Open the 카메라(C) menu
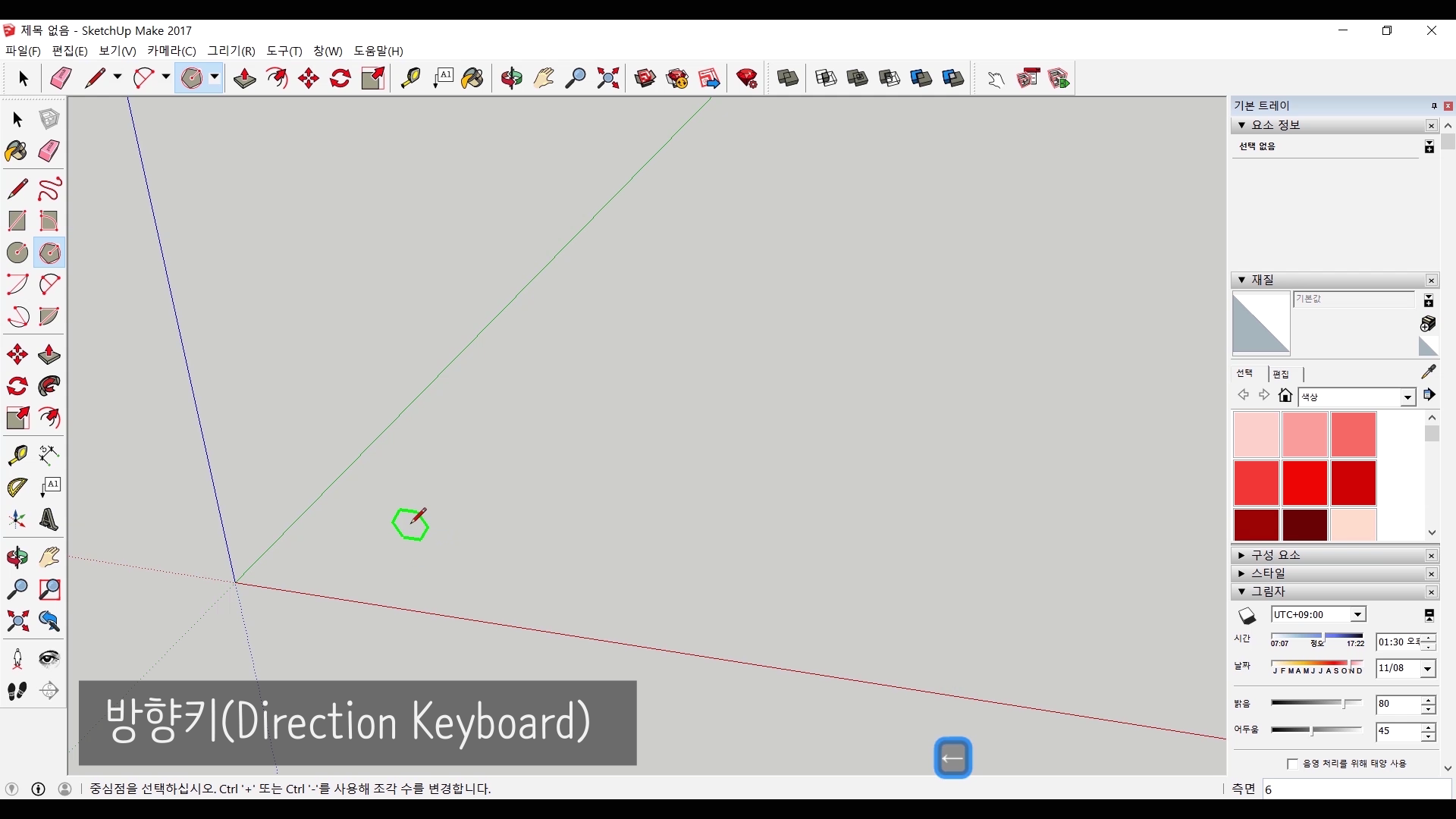1456x819 pixels. pos(171,51)
